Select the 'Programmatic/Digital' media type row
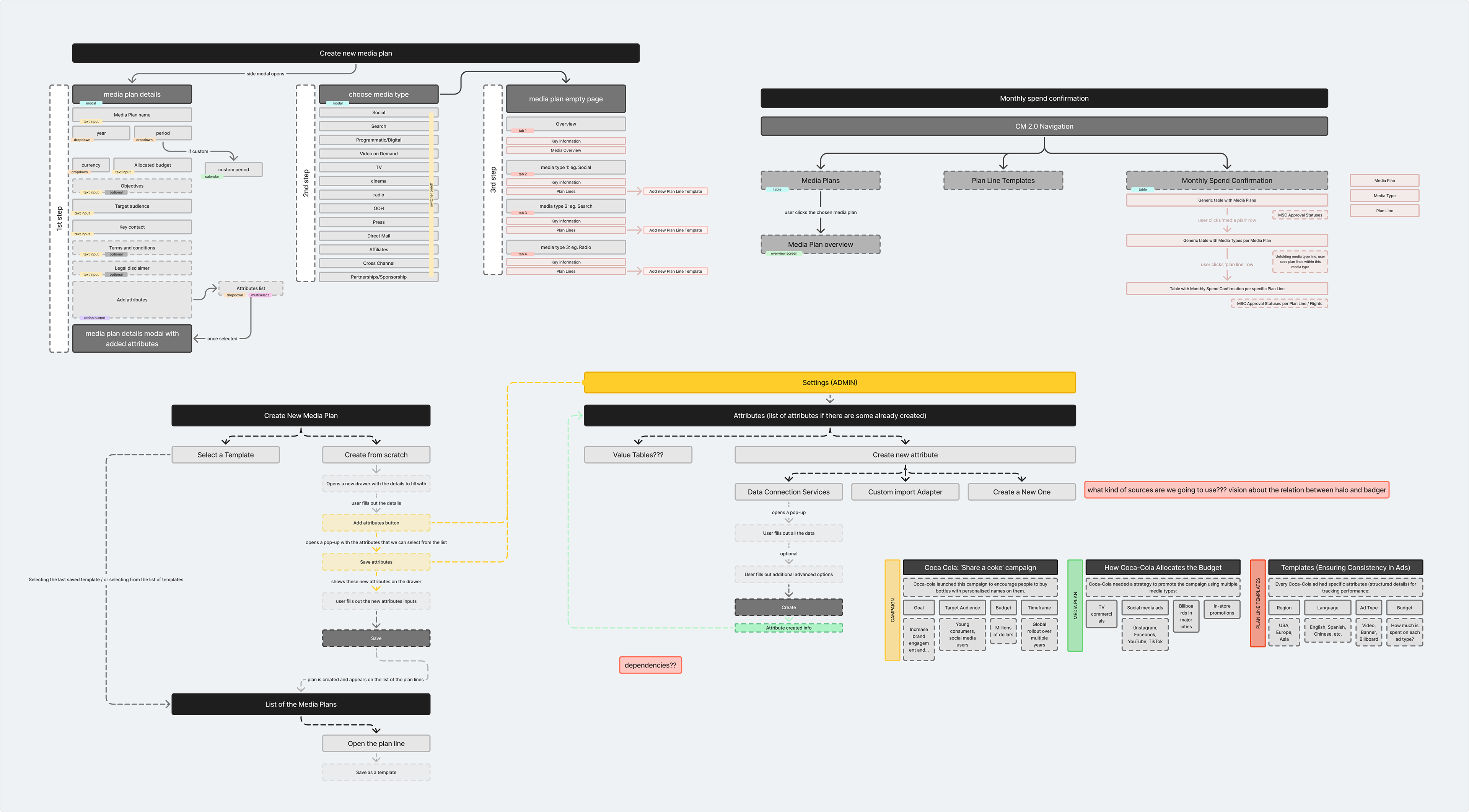 [x=378, y=140]
